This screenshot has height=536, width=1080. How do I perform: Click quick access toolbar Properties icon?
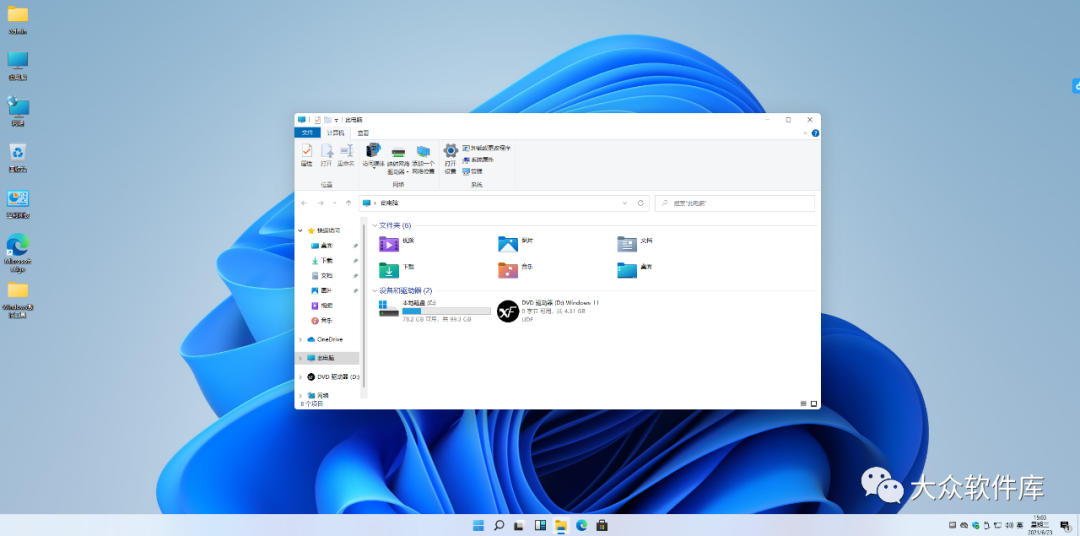(x=318, y=120)
